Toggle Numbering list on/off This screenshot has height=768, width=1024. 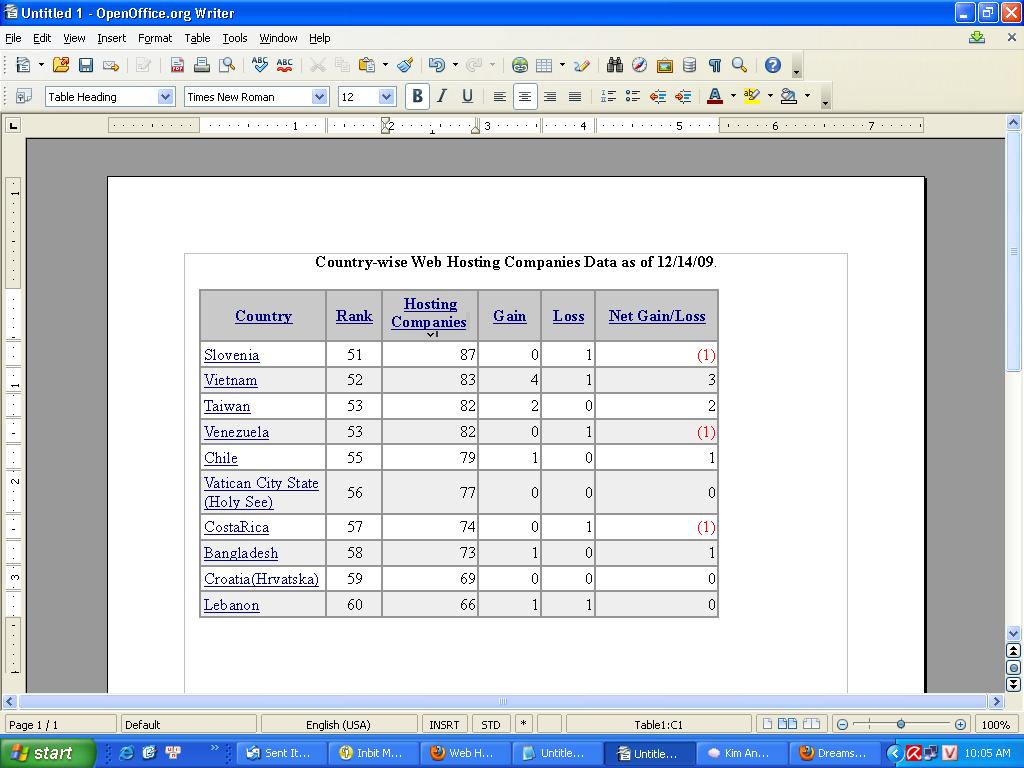pos(608,97)
